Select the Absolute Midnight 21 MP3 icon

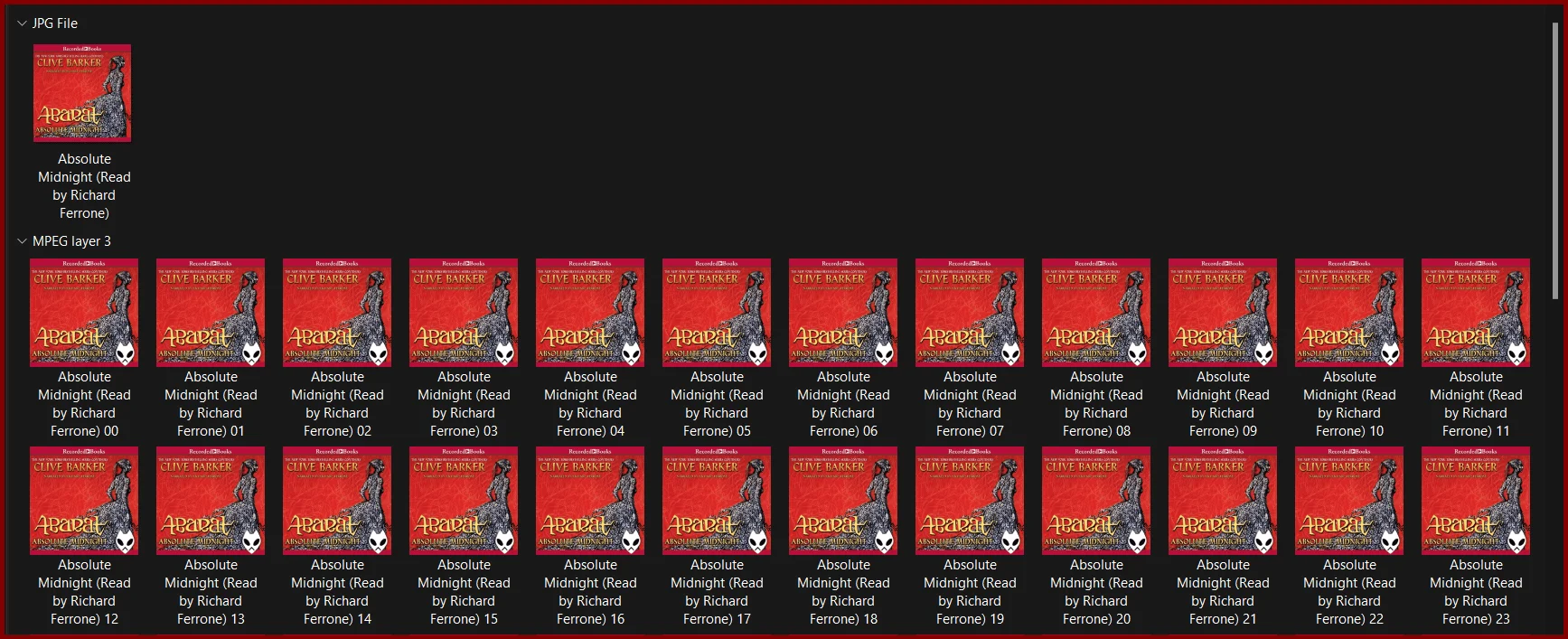click(1223, 501)
